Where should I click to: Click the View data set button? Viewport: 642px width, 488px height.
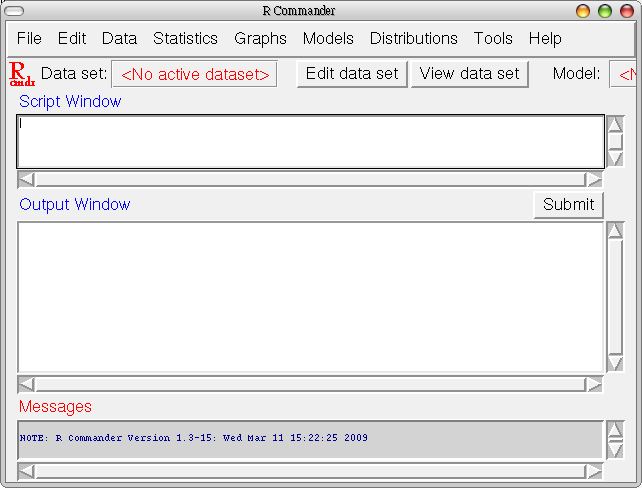pyautogui.click(x=469, y=74)
